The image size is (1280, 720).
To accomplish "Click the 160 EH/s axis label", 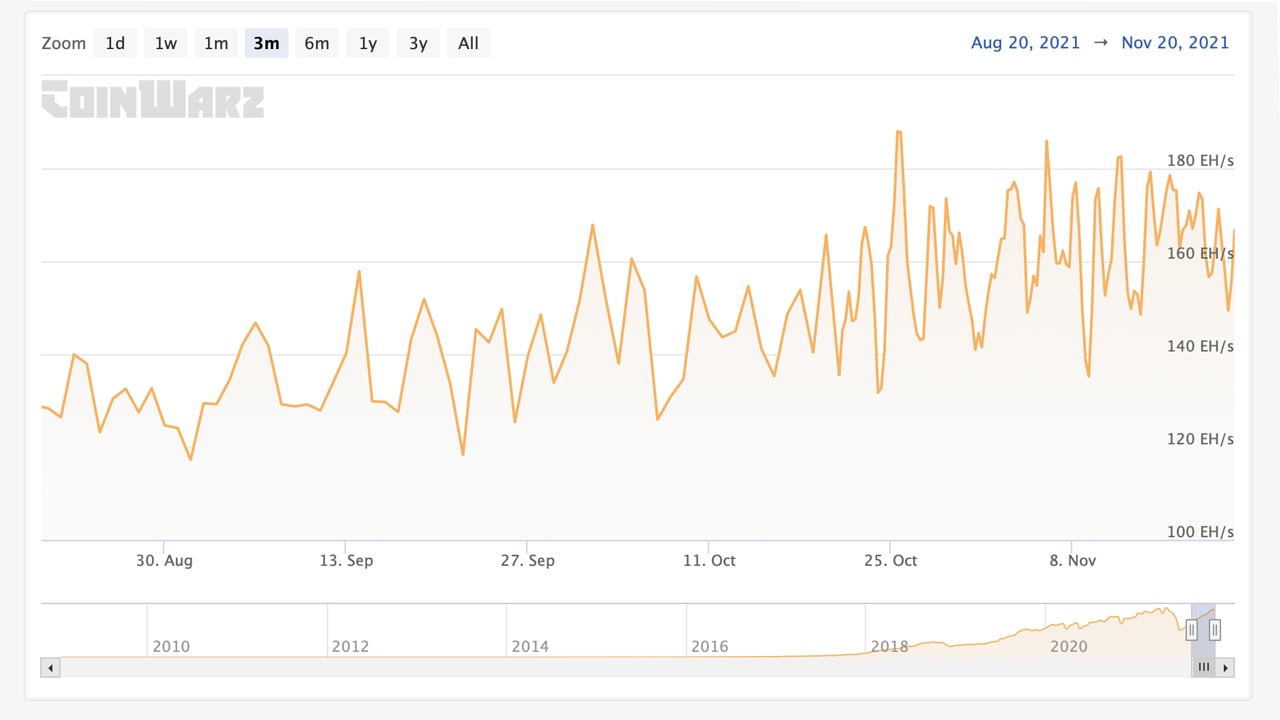I will (1200, 254).
